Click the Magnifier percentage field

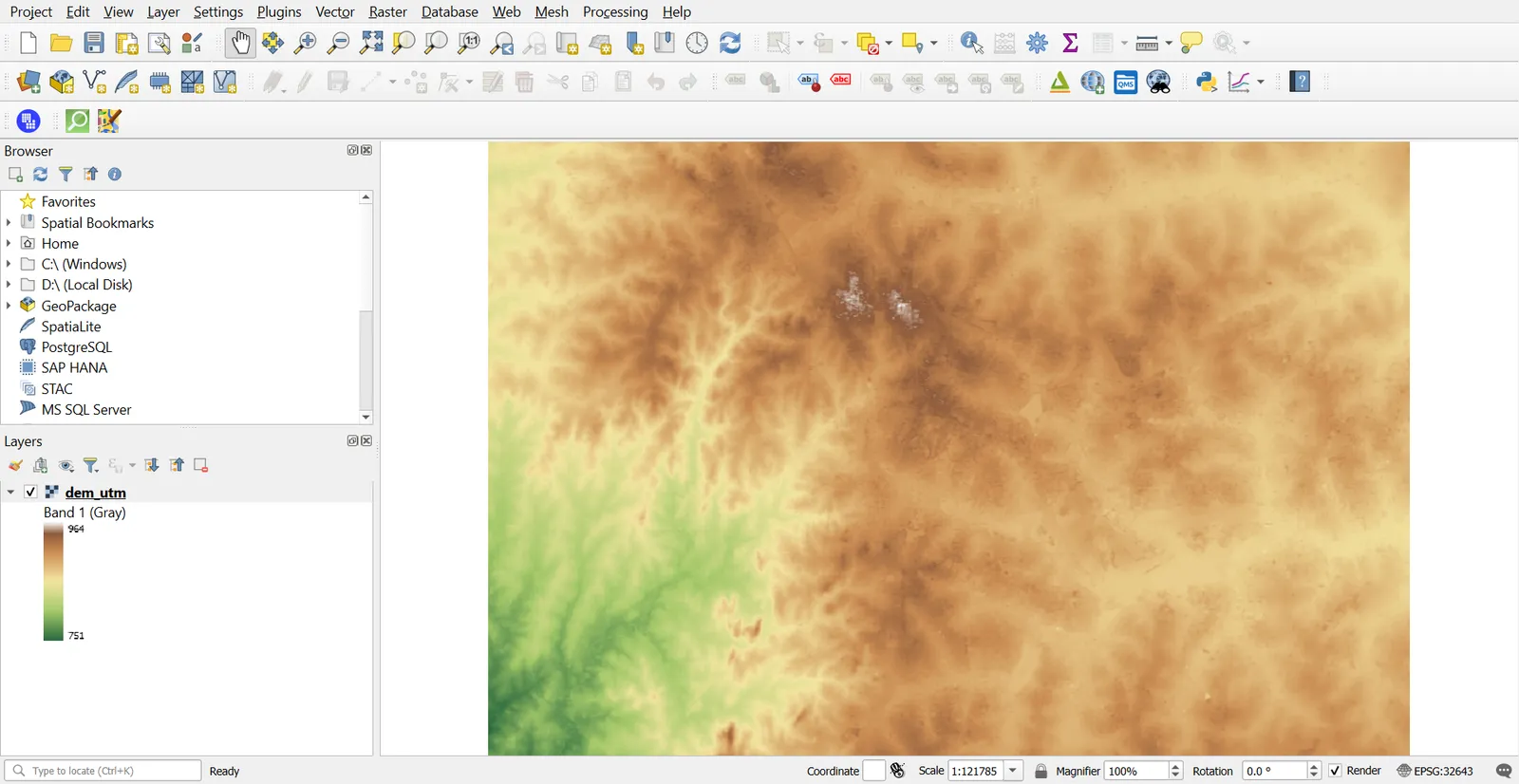pos(1136,771)
